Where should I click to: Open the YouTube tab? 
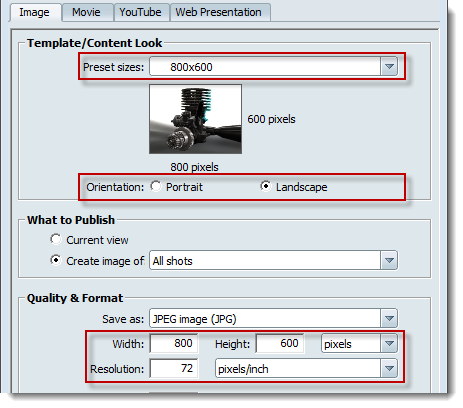tap(141, 12)
